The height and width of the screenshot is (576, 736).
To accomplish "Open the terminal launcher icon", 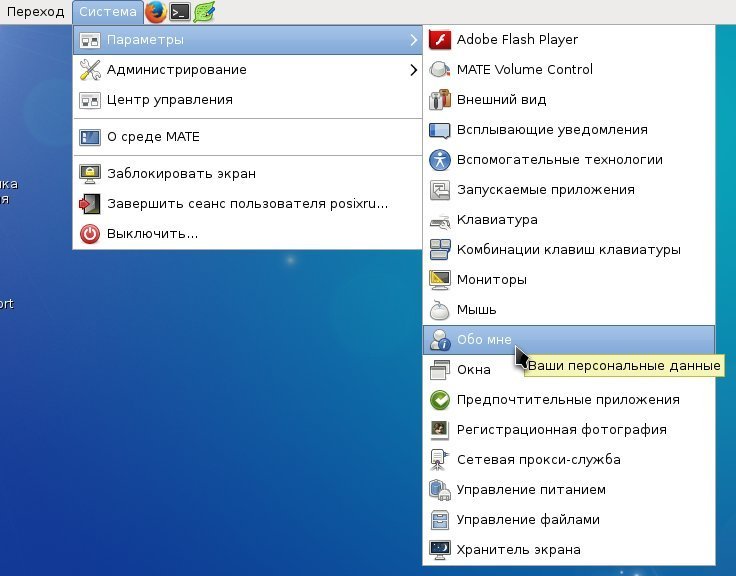I will pos(180,12).
